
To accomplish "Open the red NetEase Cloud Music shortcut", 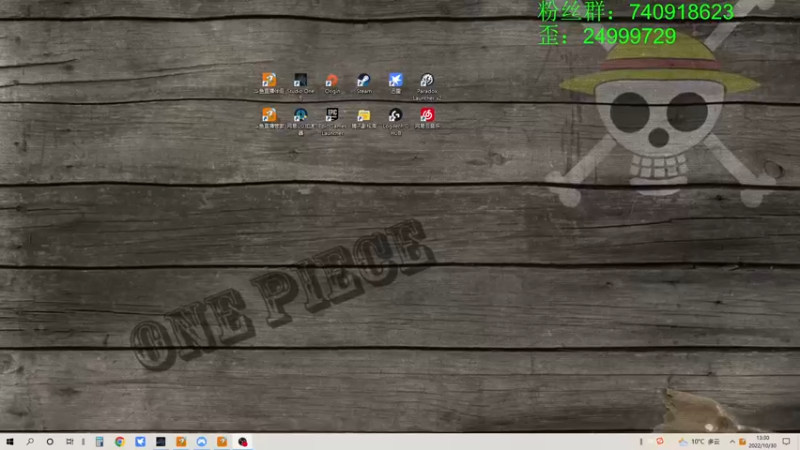I will click(427, 118).
